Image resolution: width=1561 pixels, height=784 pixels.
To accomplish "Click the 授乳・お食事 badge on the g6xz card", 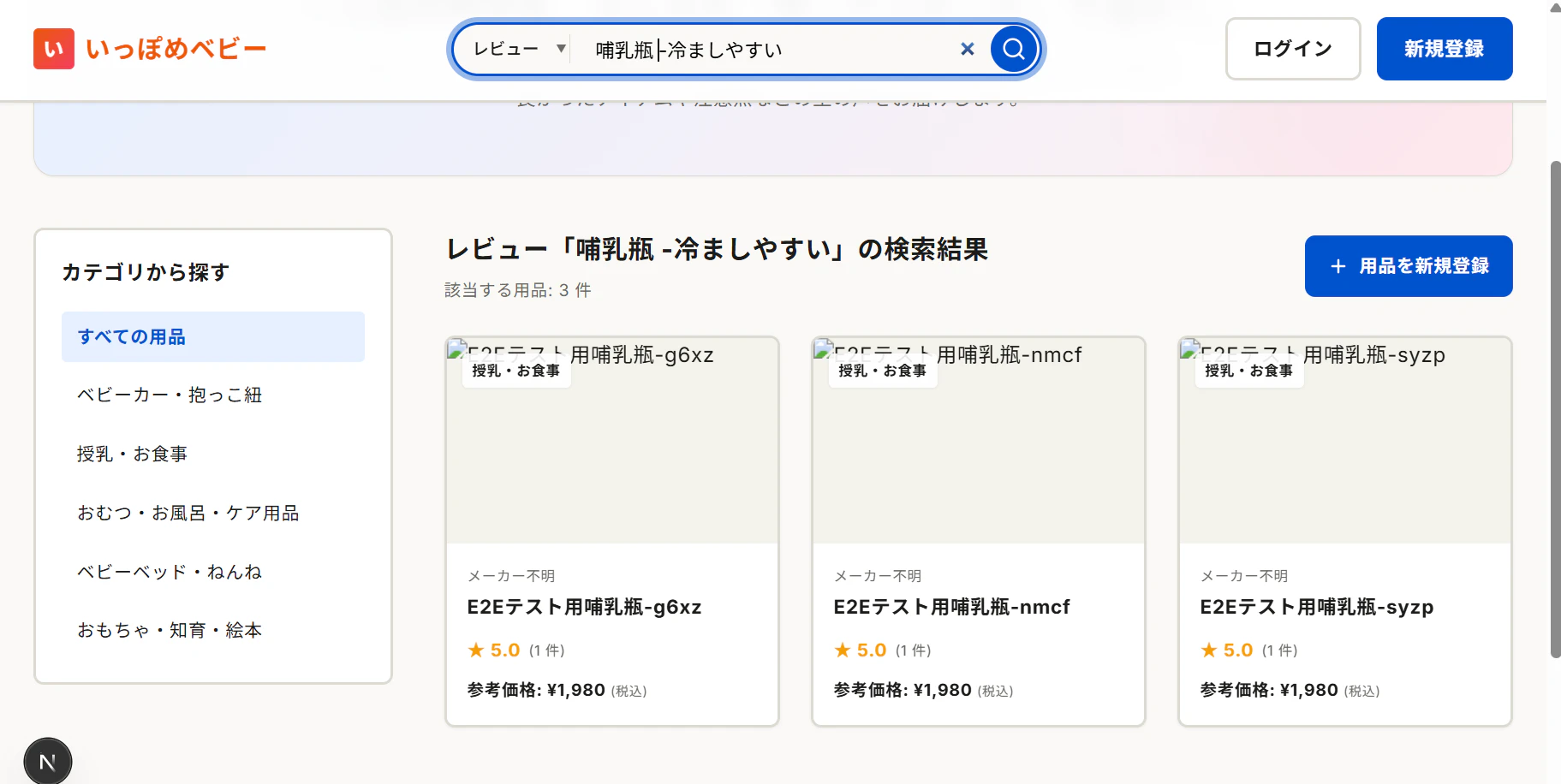I will (516, 371).
